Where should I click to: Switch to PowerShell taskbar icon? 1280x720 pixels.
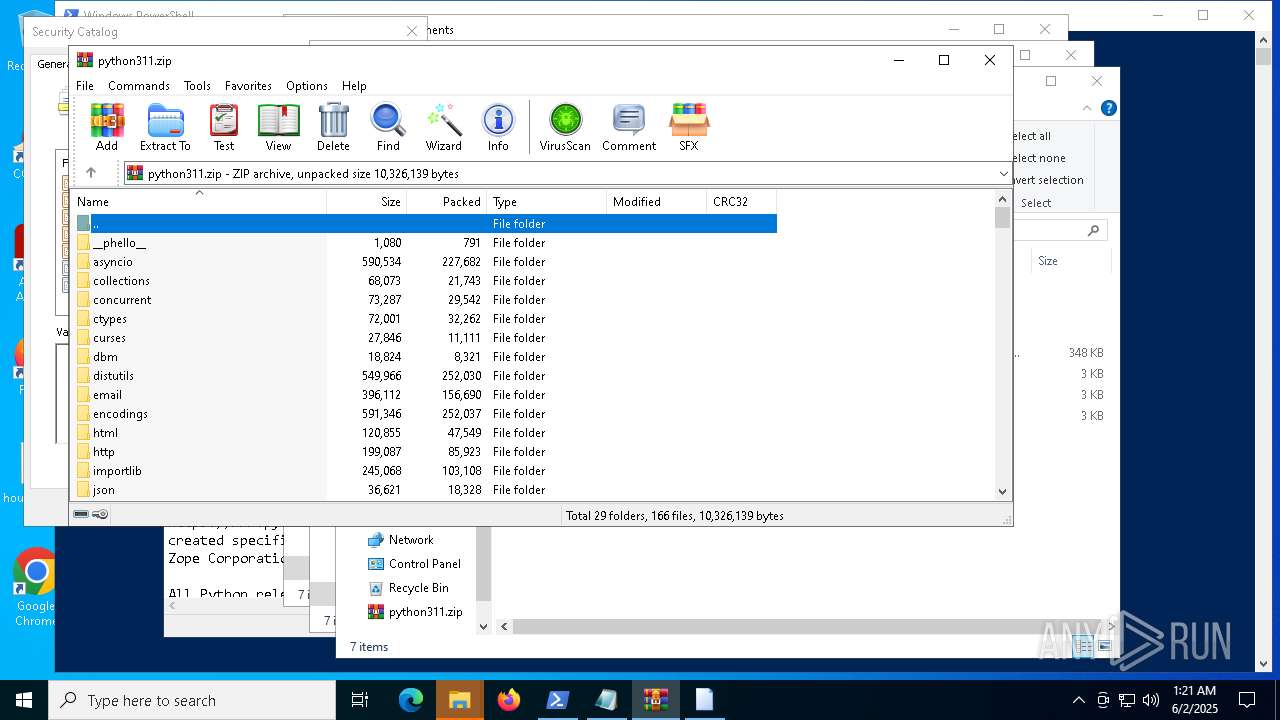(x=557, y=700)
